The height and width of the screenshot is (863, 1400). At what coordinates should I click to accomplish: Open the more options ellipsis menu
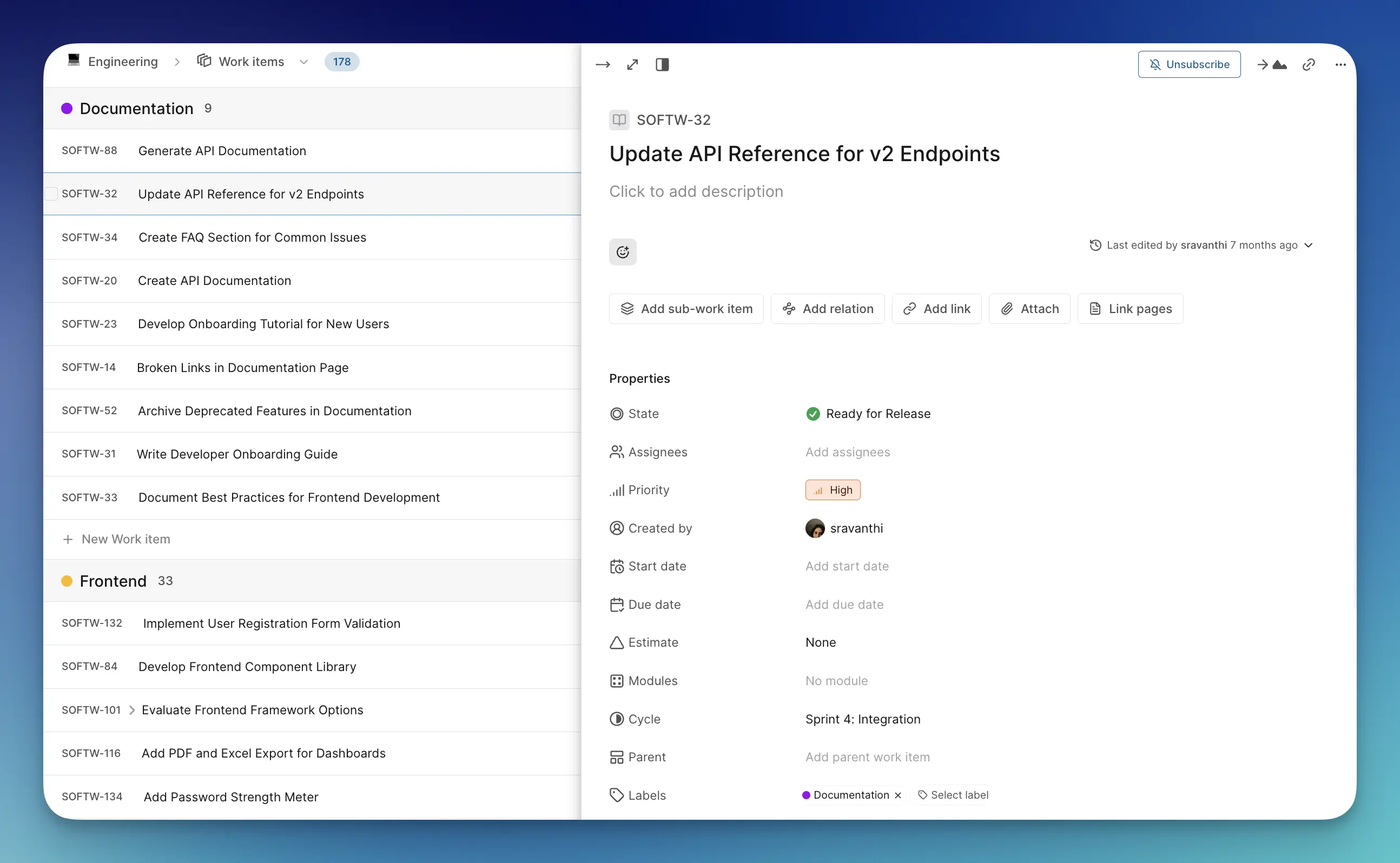tap(1340, 64)
